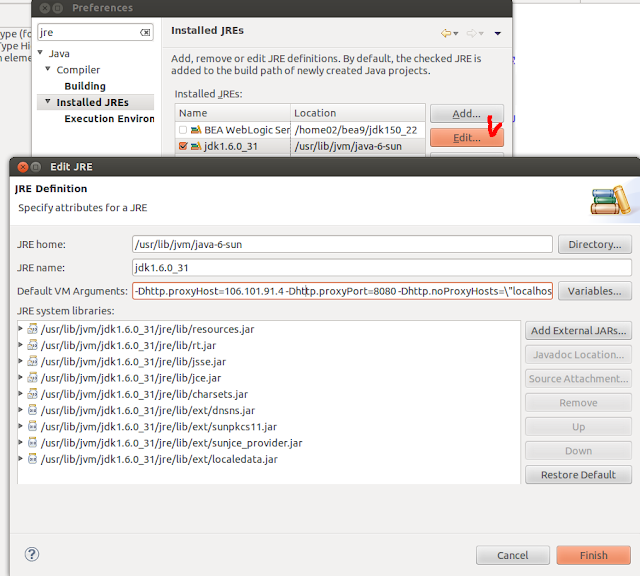The width and height of the screenshot is (640, 576).
Task: Click the Variables... button
Action: click(x=595, y=291)
